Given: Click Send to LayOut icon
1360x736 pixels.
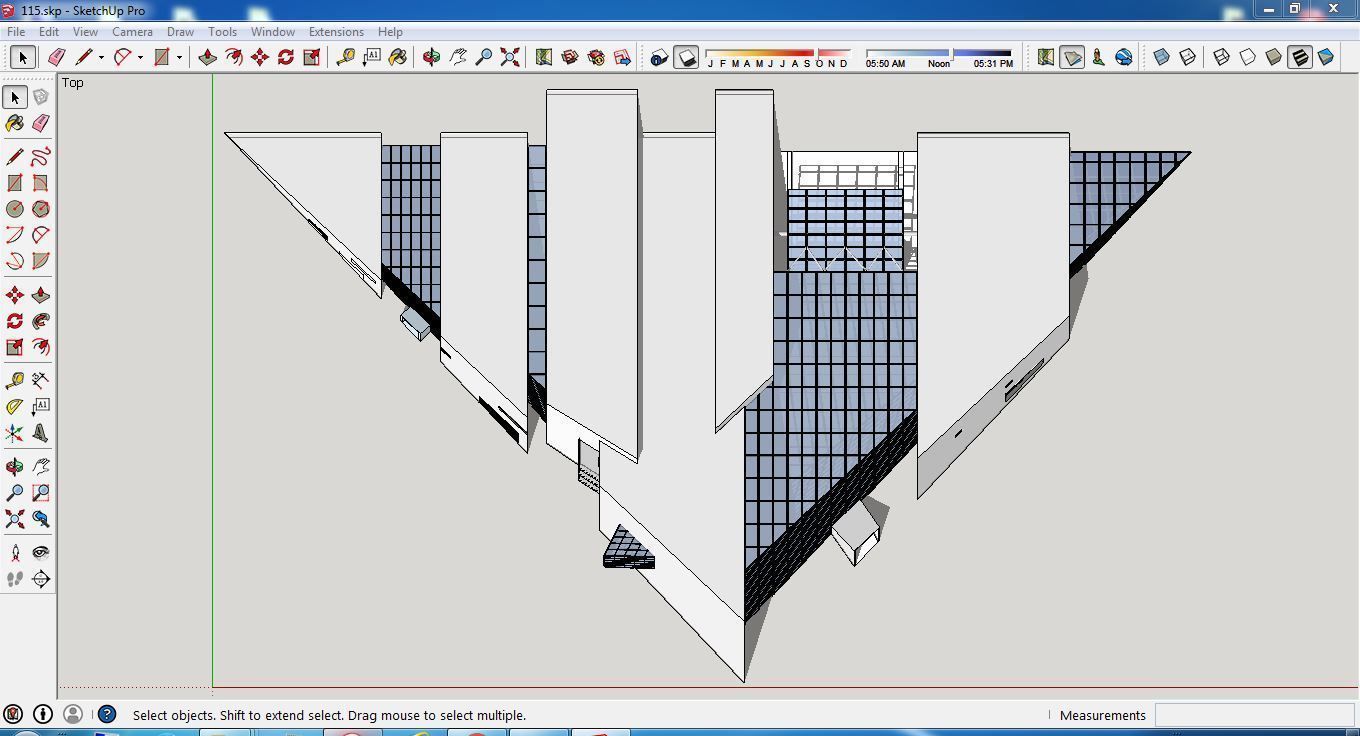Looking at the screenshot, I should 622,58.
